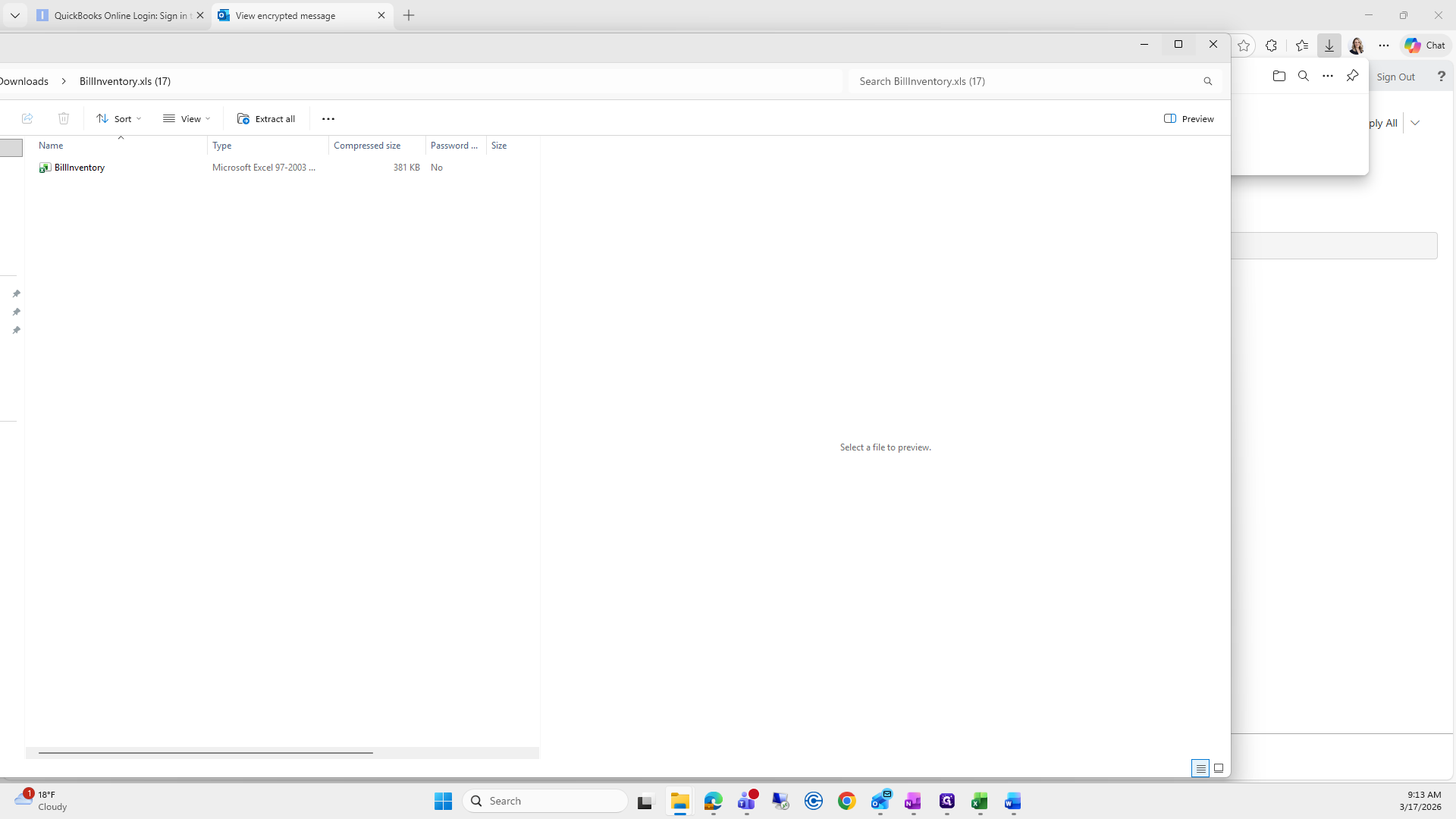Sort files by Compressed size column
Screen dimensions: 1456x819
click(x=367, y=146)
